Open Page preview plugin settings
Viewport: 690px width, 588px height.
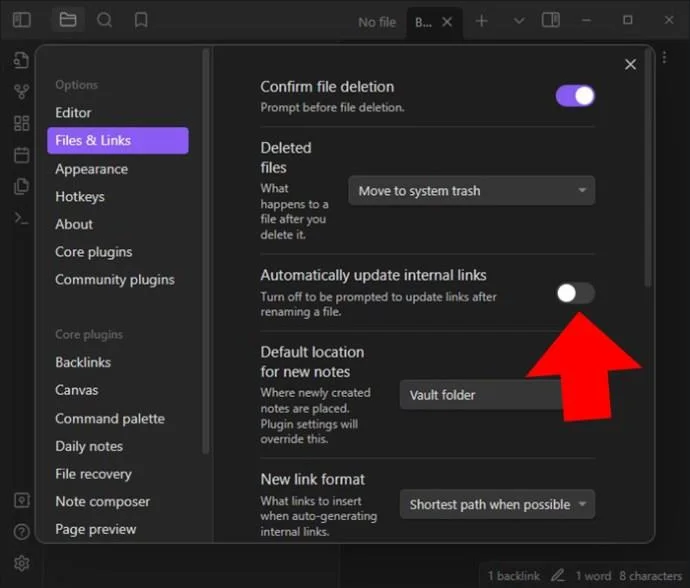click(x=117, y=529)
